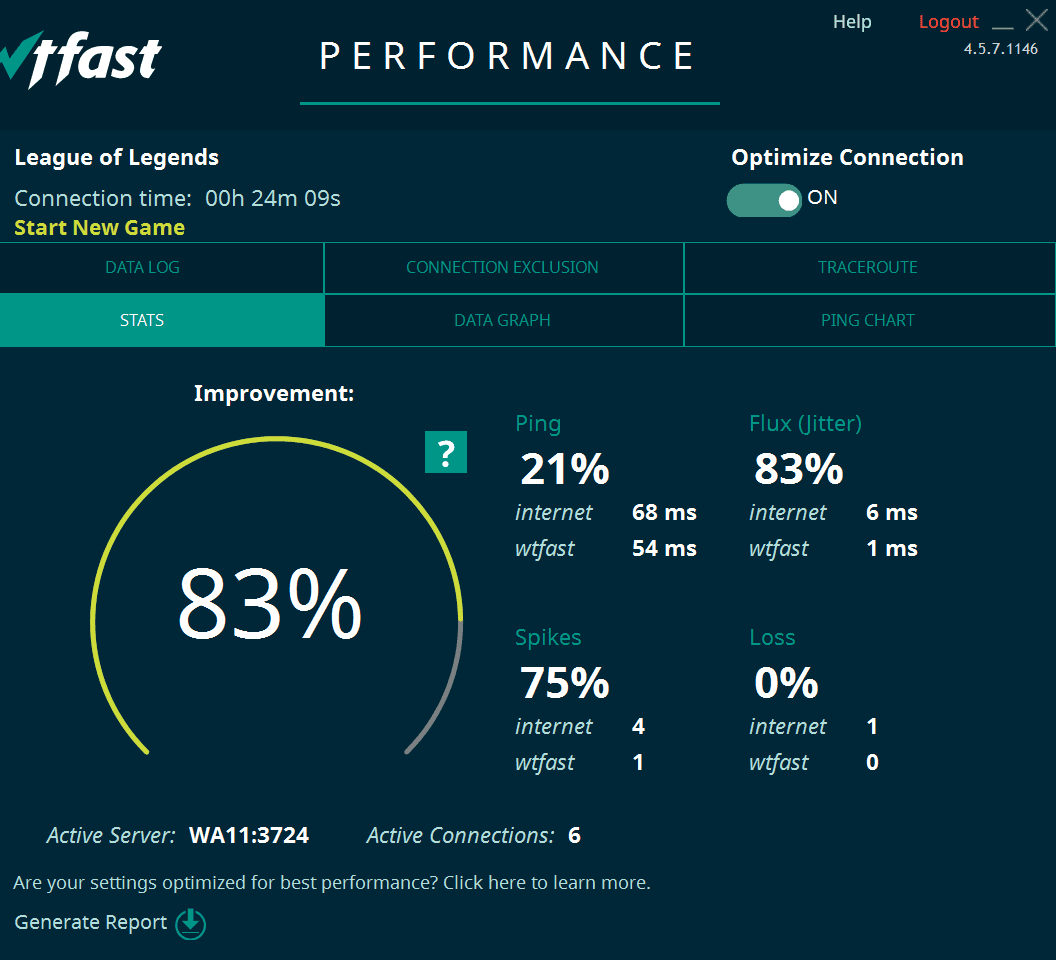Switch to the PING CHART tab
This screenshot has height=960, width=1056.
[x=867, y=320]
